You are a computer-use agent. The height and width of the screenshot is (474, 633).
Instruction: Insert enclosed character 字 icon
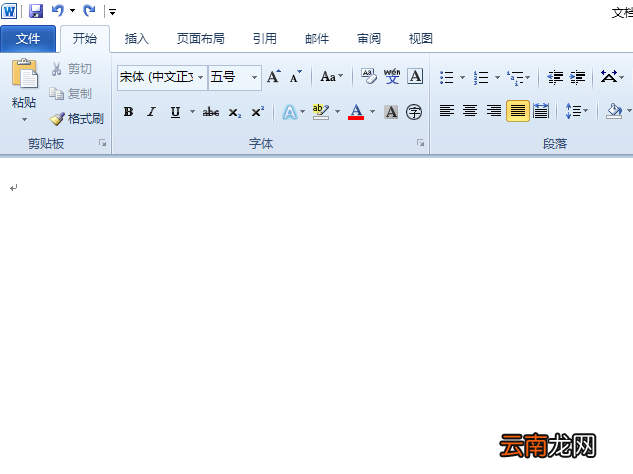pos(414,112)
